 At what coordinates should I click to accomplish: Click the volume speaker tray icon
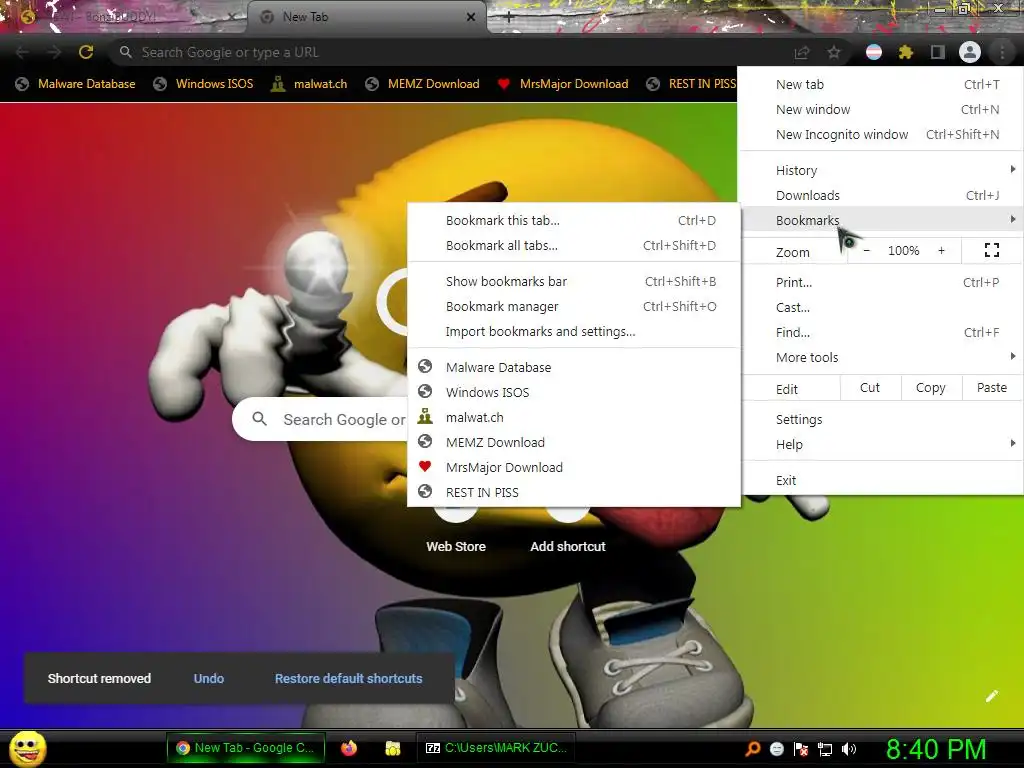tap(849, 749)
